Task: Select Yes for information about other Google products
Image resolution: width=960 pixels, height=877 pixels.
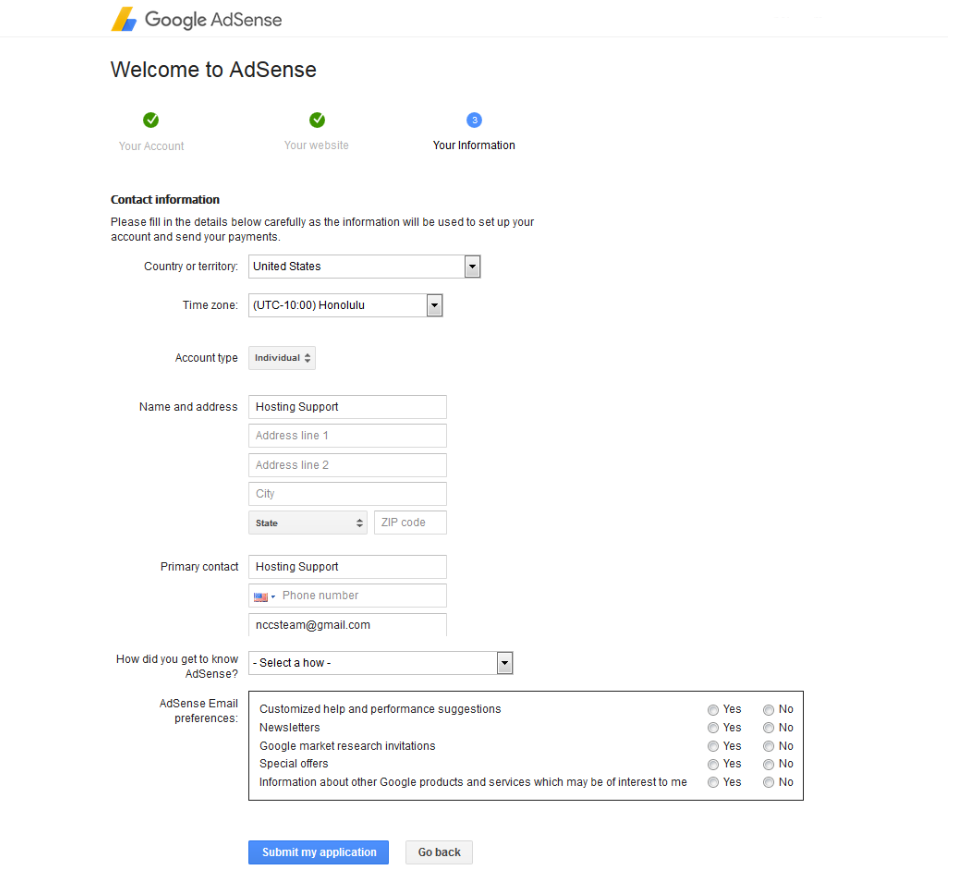Action: pos(713,783)
